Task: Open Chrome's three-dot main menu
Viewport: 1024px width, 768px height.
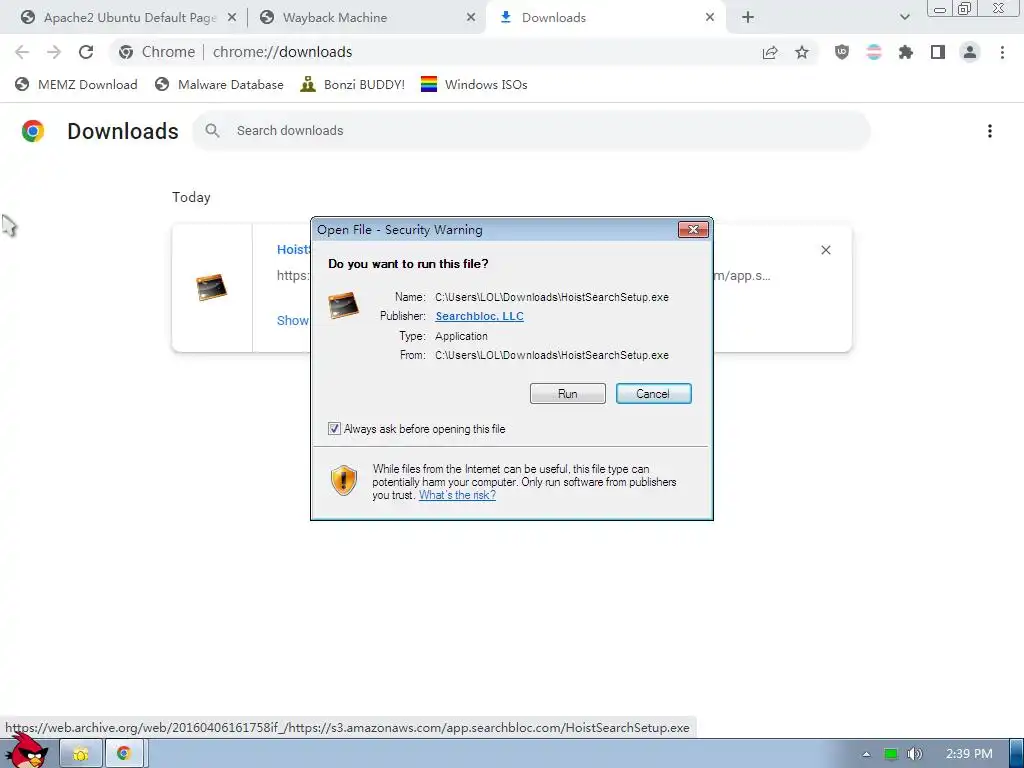Action: click(1002, 52)
